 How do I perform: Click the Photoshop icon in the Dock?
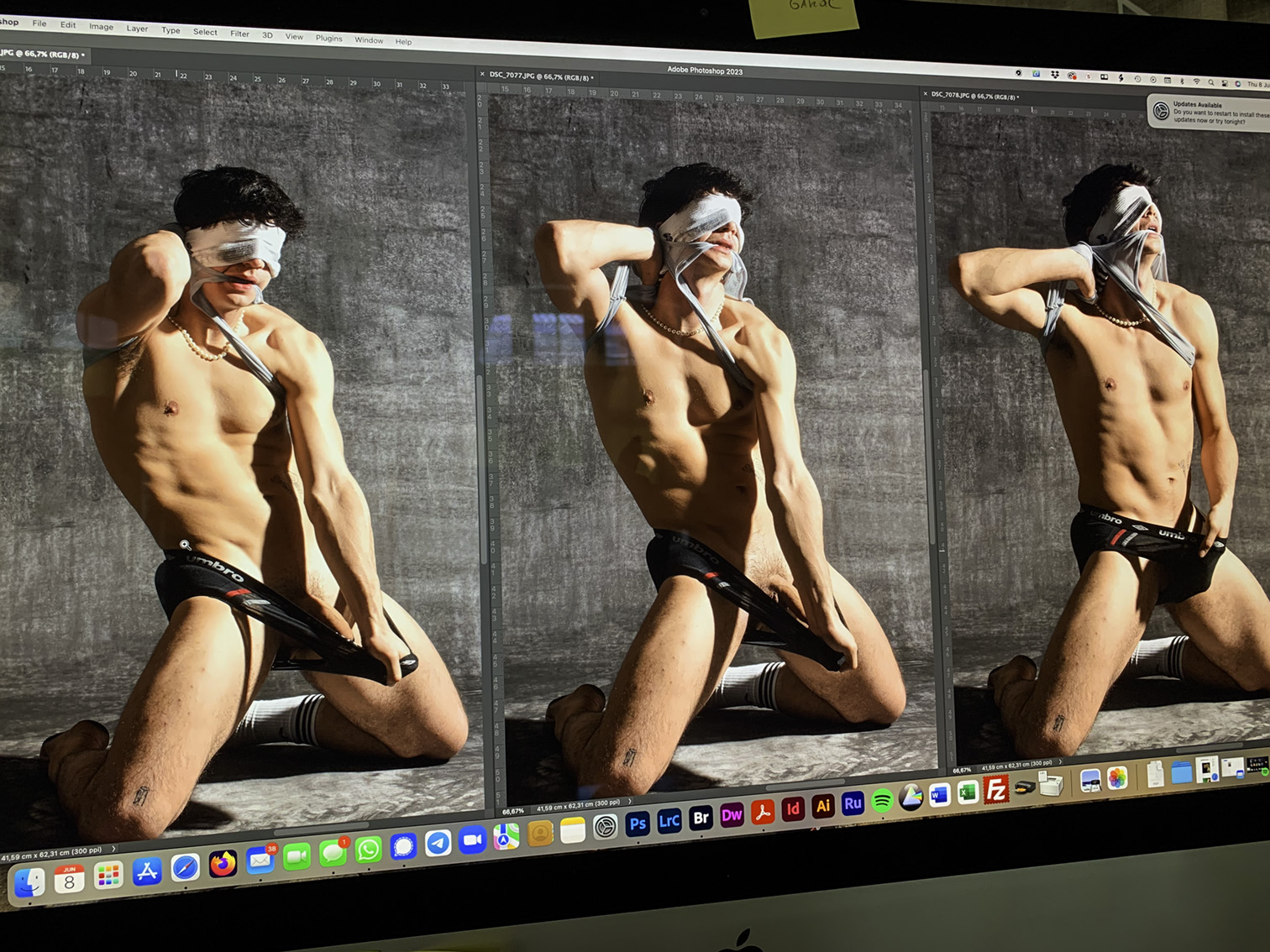[x=638, y=824]
